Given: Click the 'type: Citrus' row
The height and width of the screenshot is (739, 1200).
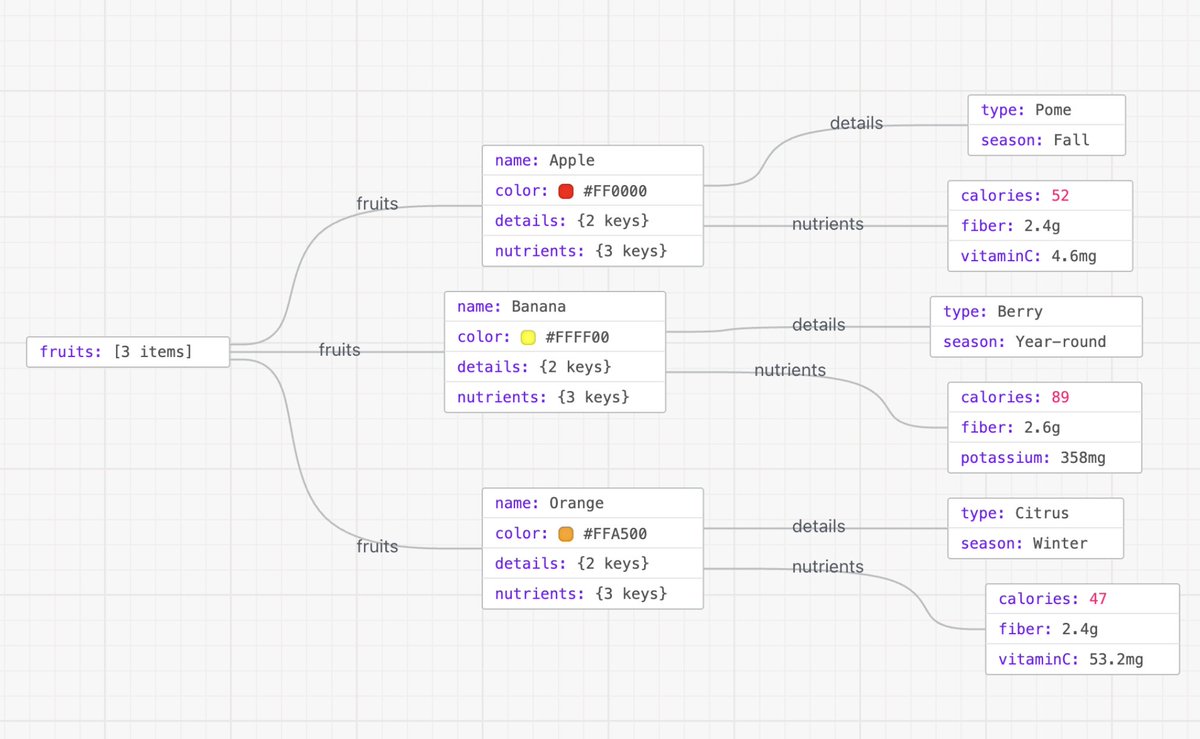Looking at the screenshot, I should (1036, 513).
